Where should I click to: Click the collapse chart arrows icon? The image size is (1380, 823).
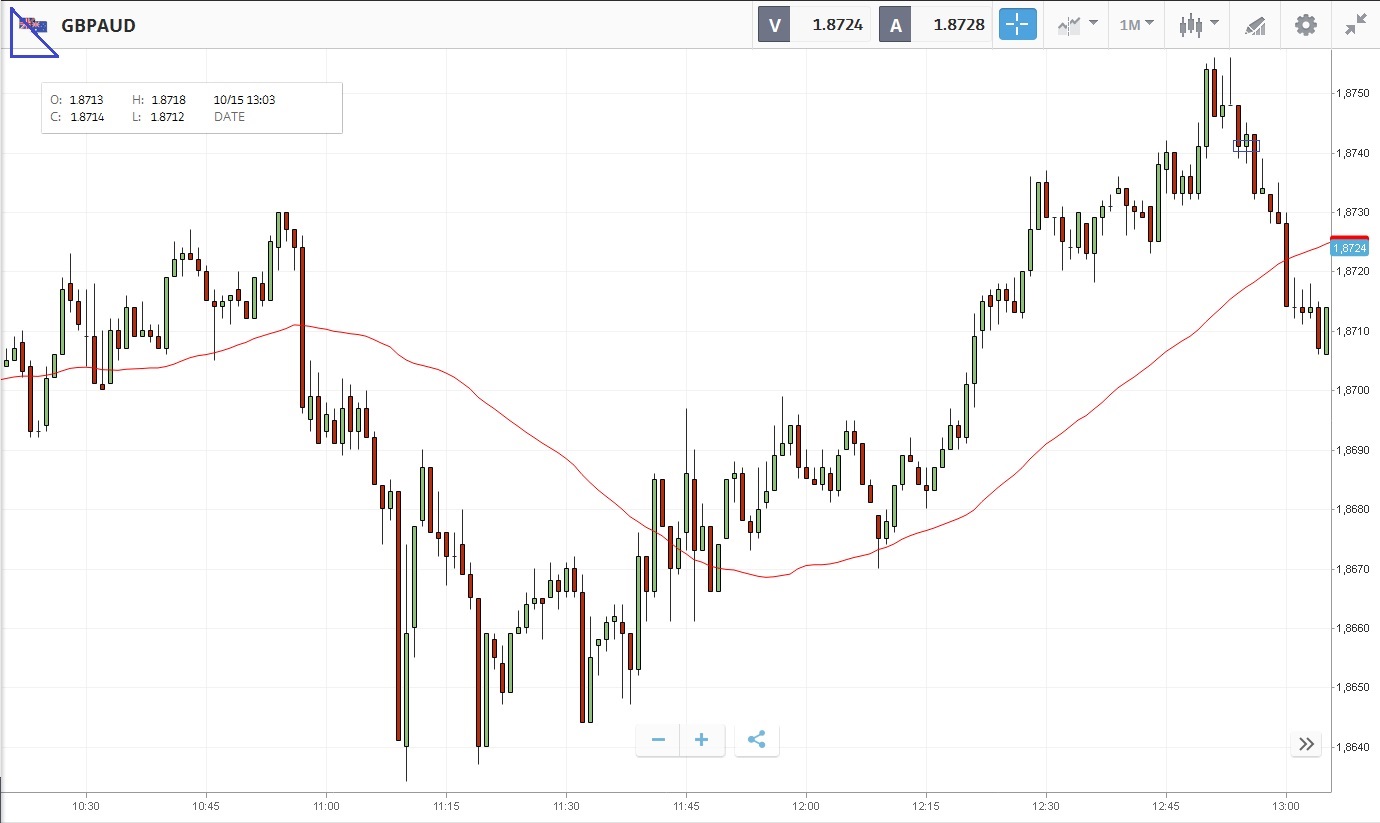[1355, 25]
